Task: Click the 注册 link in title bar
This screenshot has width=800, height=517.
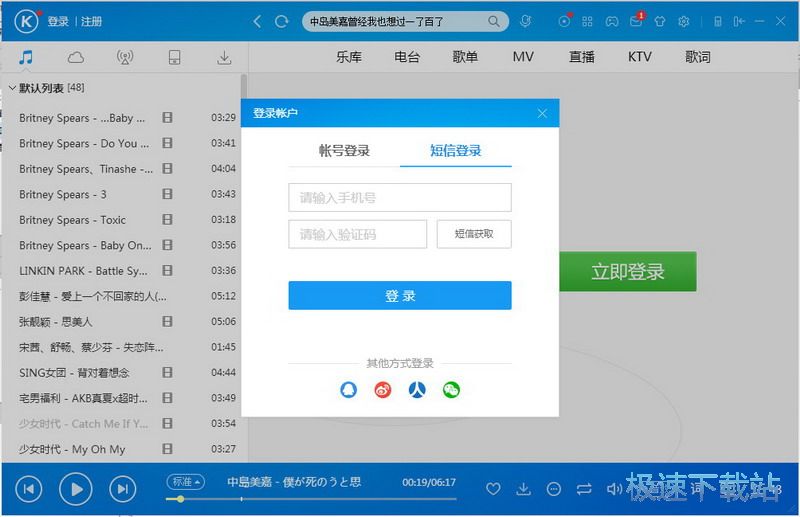Action: [91, 21]
